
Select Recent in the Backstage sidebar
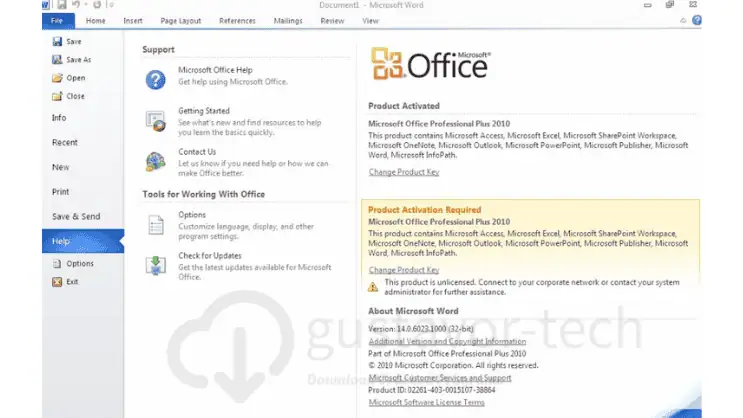65,142
